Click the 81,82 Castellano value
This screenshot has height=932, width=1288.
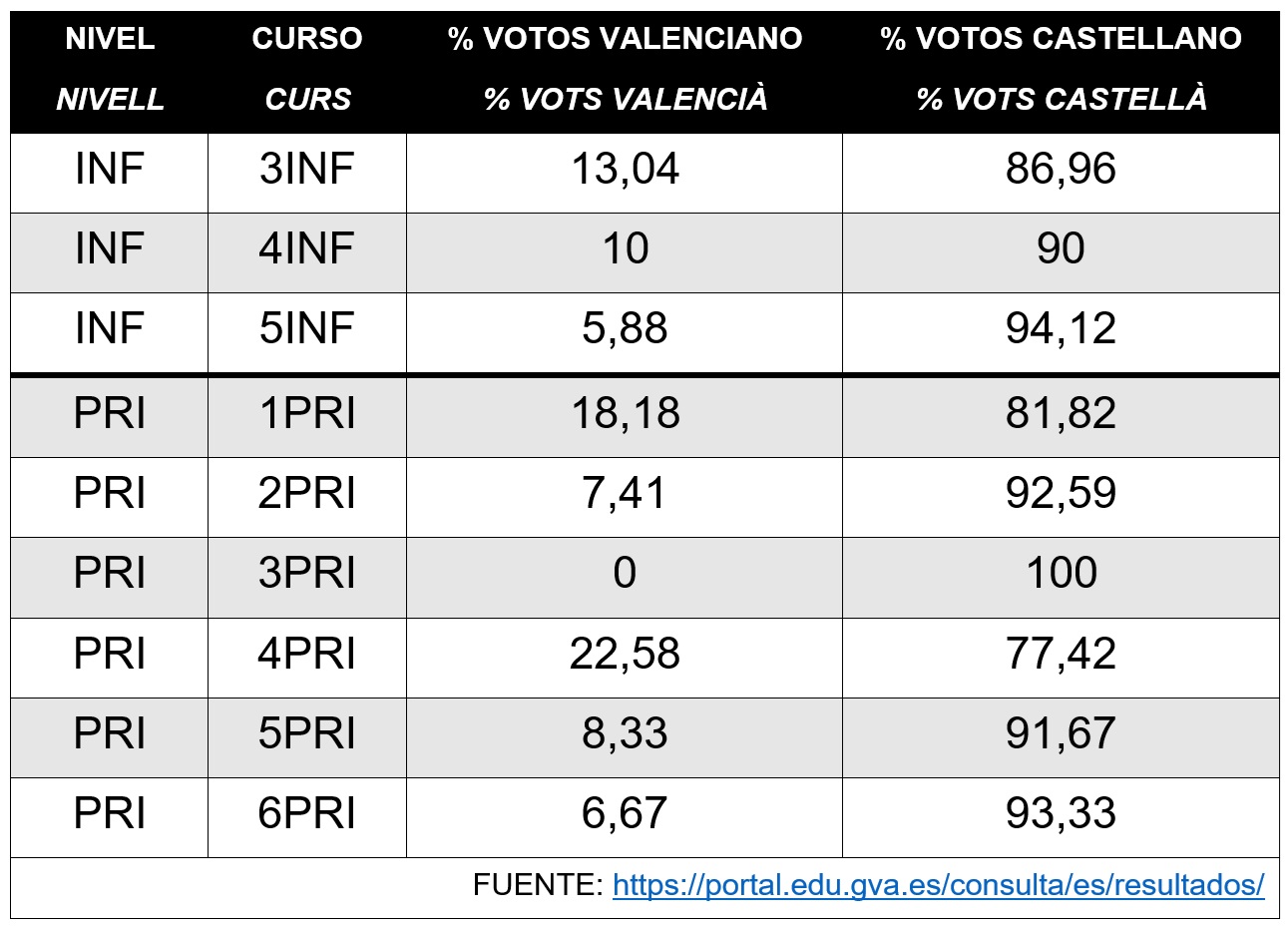click(1061, 413)
